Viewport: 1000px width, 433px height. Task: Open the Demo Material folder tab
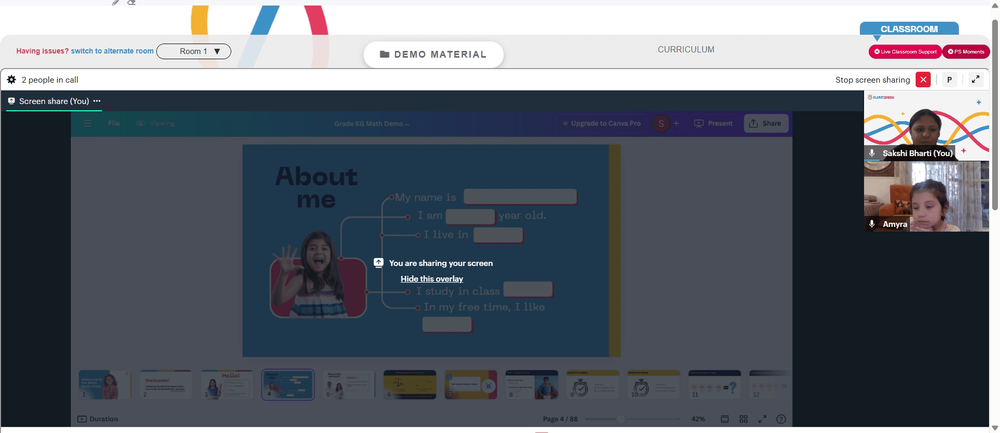pos(433,54)
